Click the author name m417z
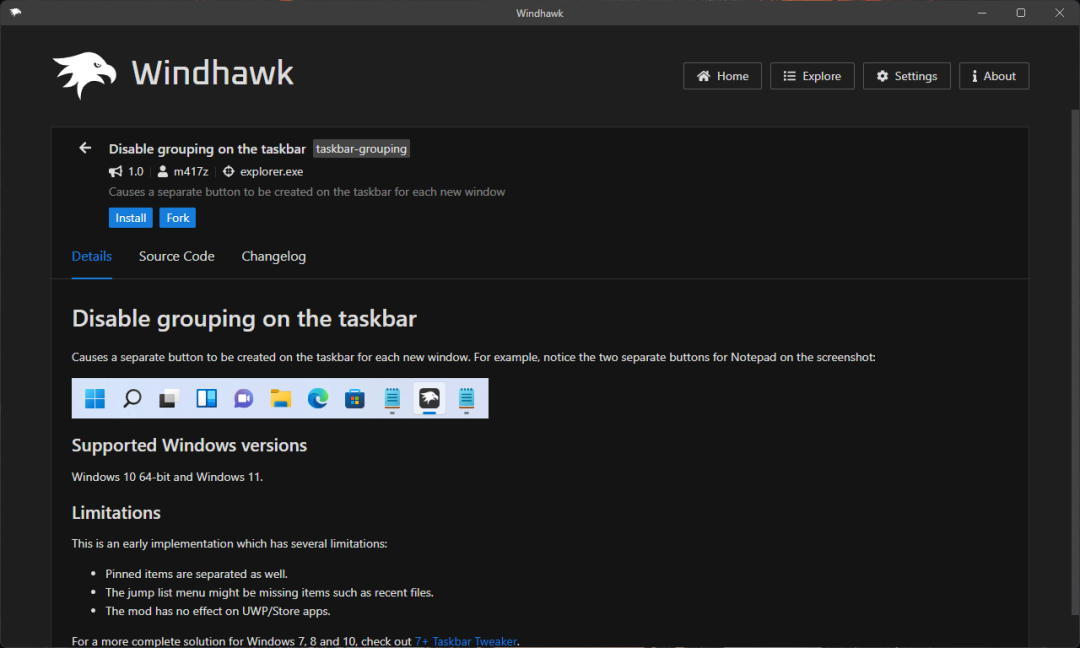 191,171
